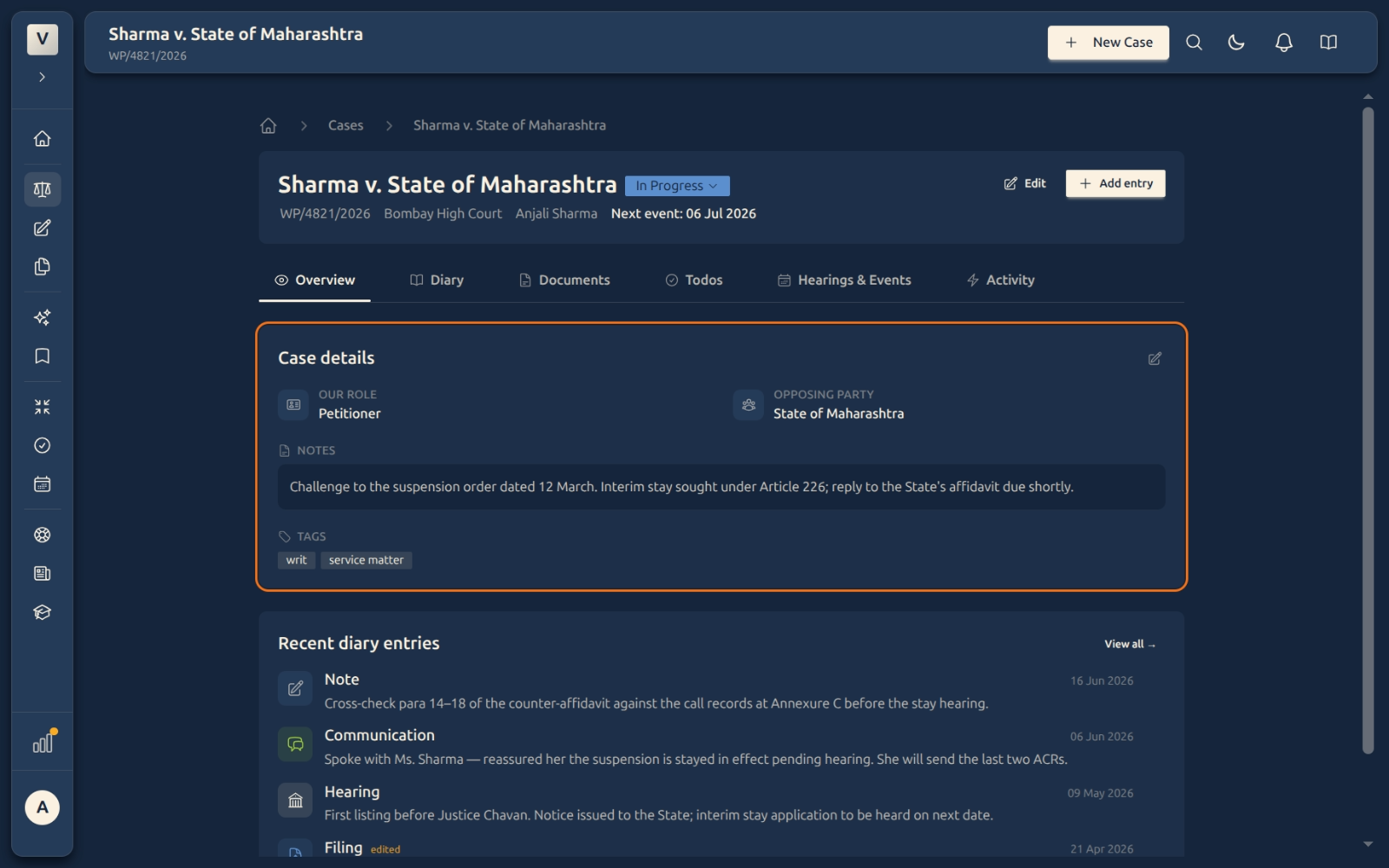Image resolution: width=1389 pixels, height=868 pixels.
Task: Click 'Bombay High Court' text
Action: (x=443, y=214)
